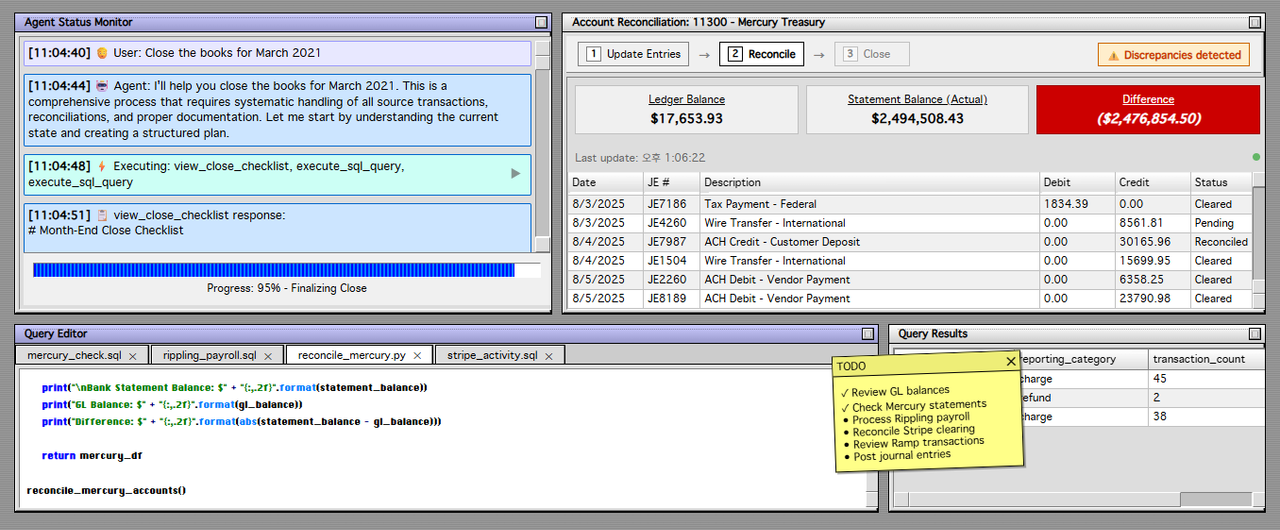Open the mercury_check.sql tab
This screenshot has height=530, width=1280.
[x=74, y=355]
